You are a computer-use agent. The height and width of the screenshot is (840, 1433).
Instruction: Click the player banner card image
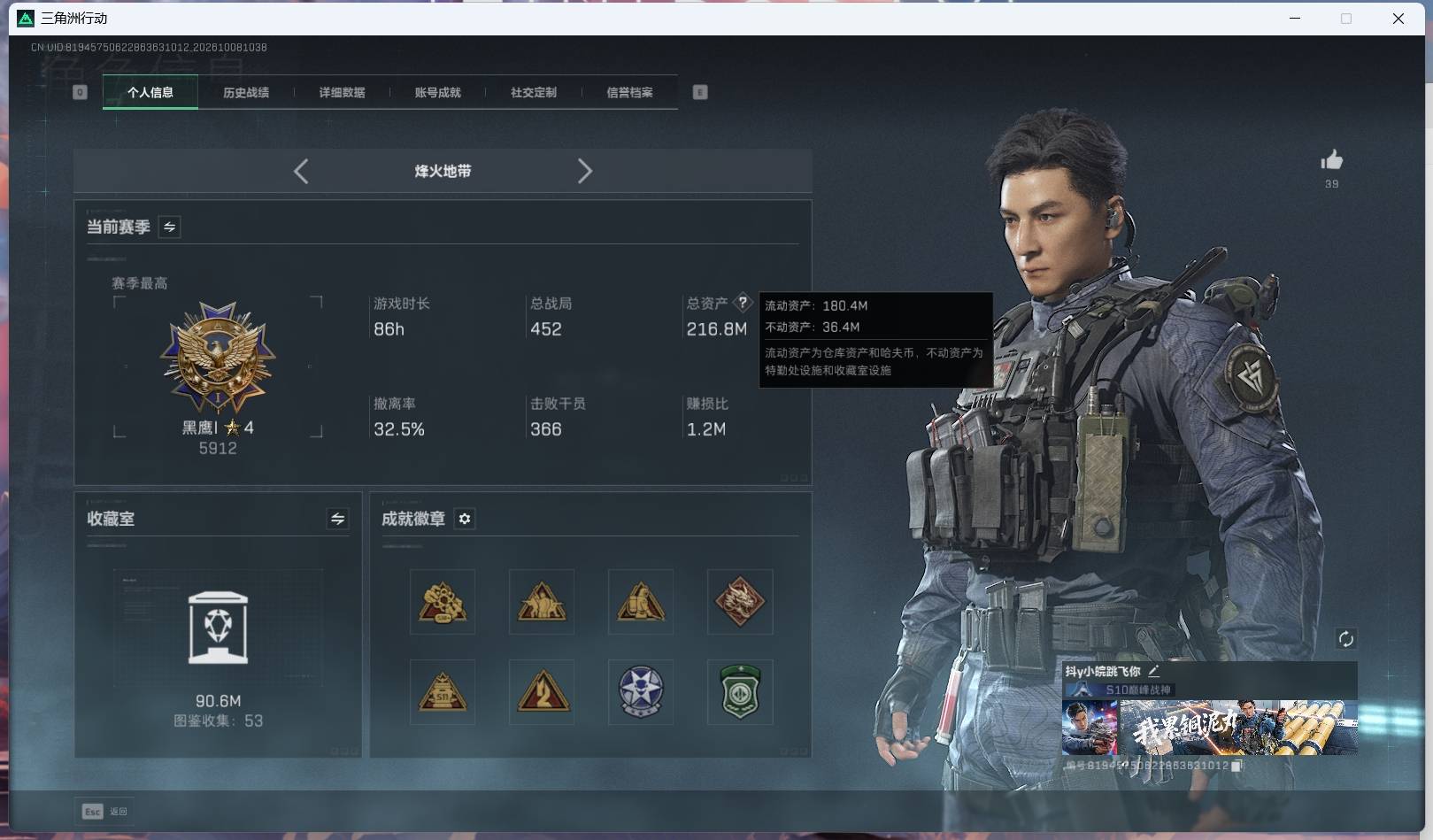[1238, 728]
